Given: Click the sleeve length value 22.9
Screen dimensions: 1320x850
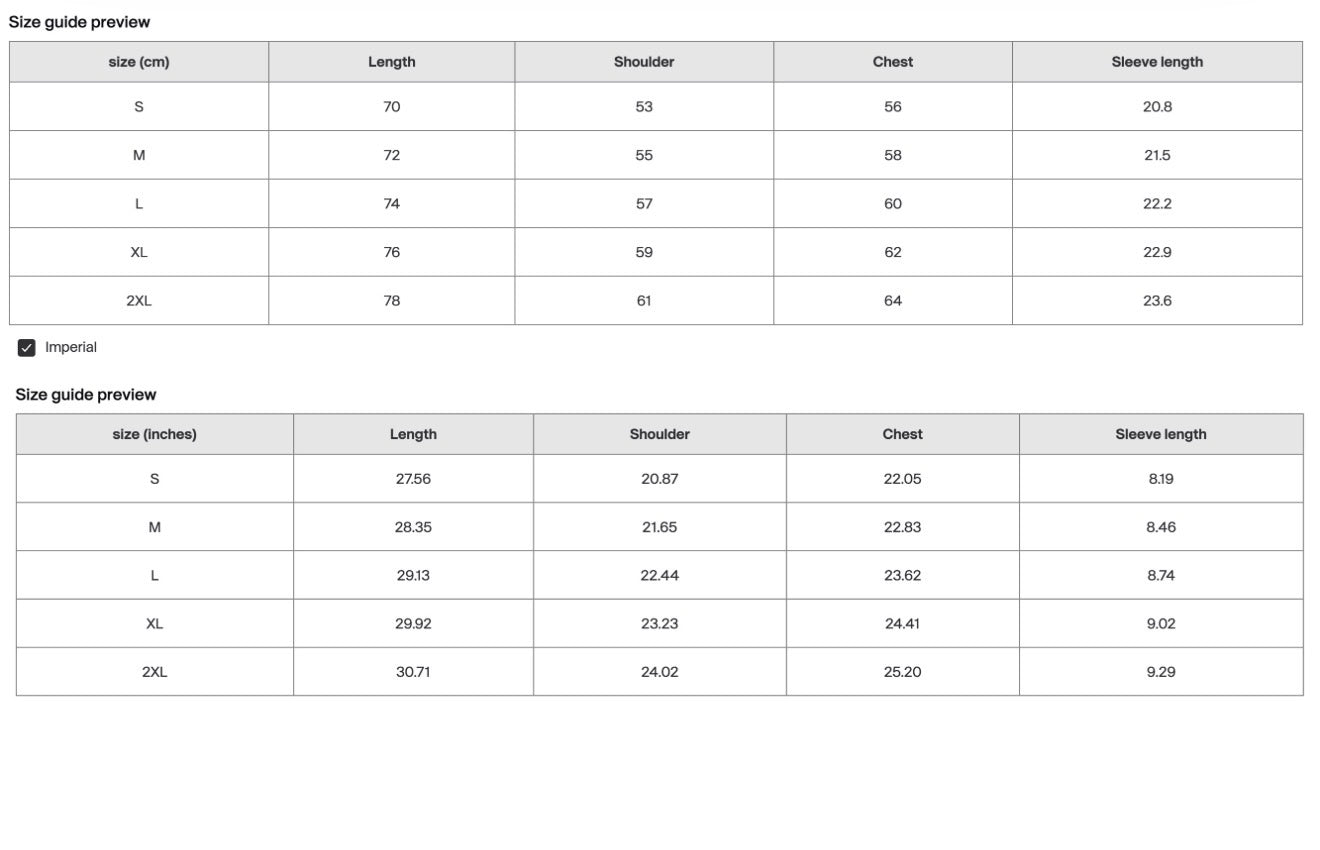Looking at the screenshot, I should pyautogui.click(x=1157, y=253).
